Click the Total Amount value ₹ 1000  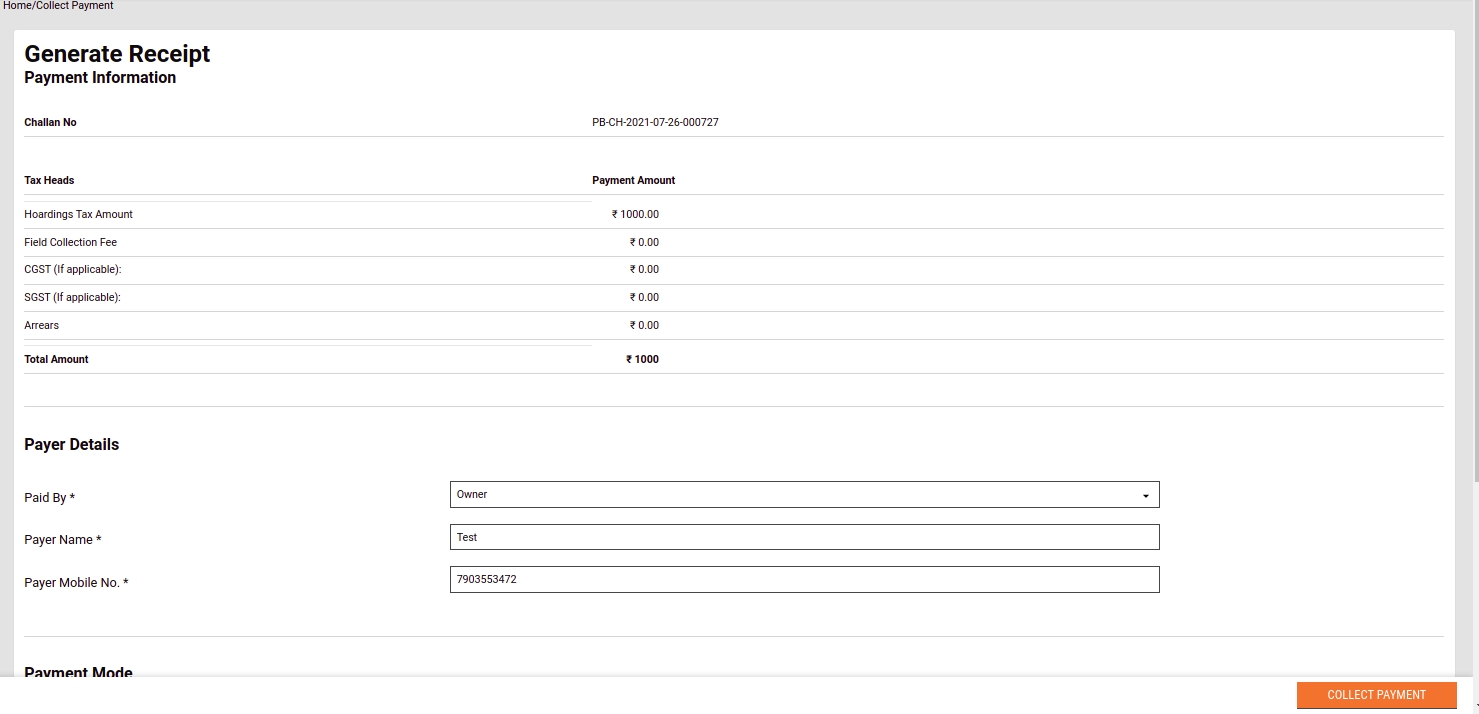coord(642,360)
